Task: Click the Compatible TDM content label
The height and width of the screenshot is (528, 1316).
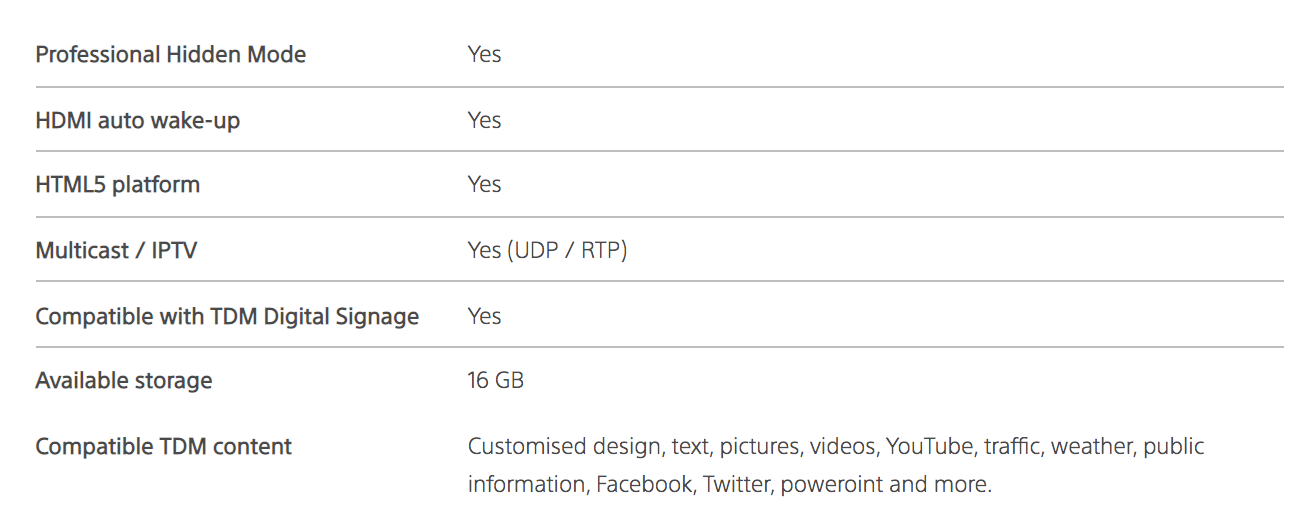Action: tap(163, 447)
